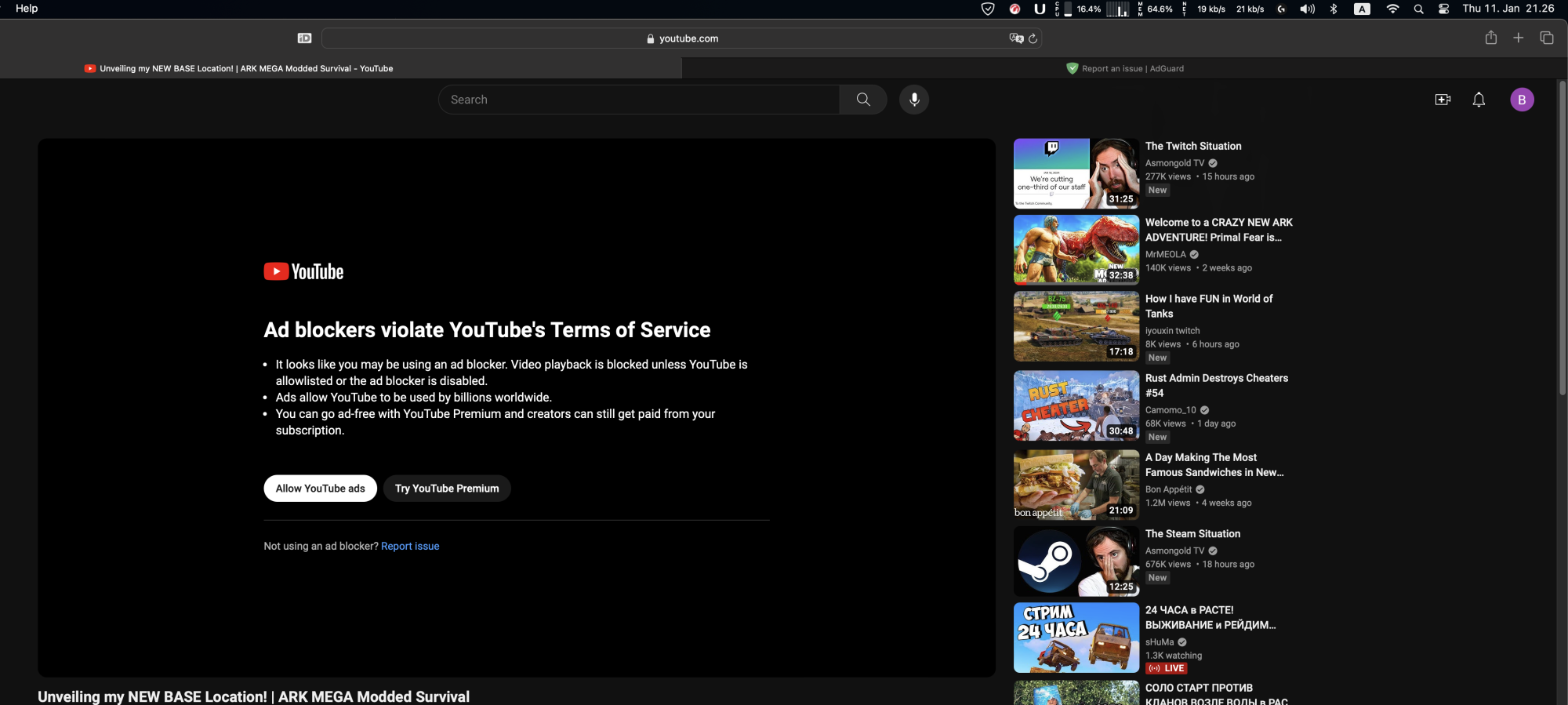Viewport: 1568px width, 705px height.
Task: Click the Safari share icon
Action: tap(1490, 38)
